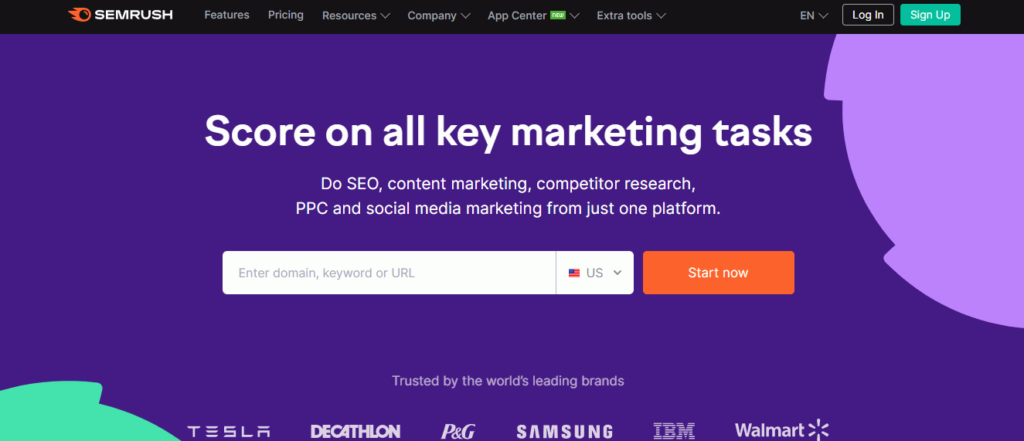Open the Company dropdown menu

click(x=438, y=15)
